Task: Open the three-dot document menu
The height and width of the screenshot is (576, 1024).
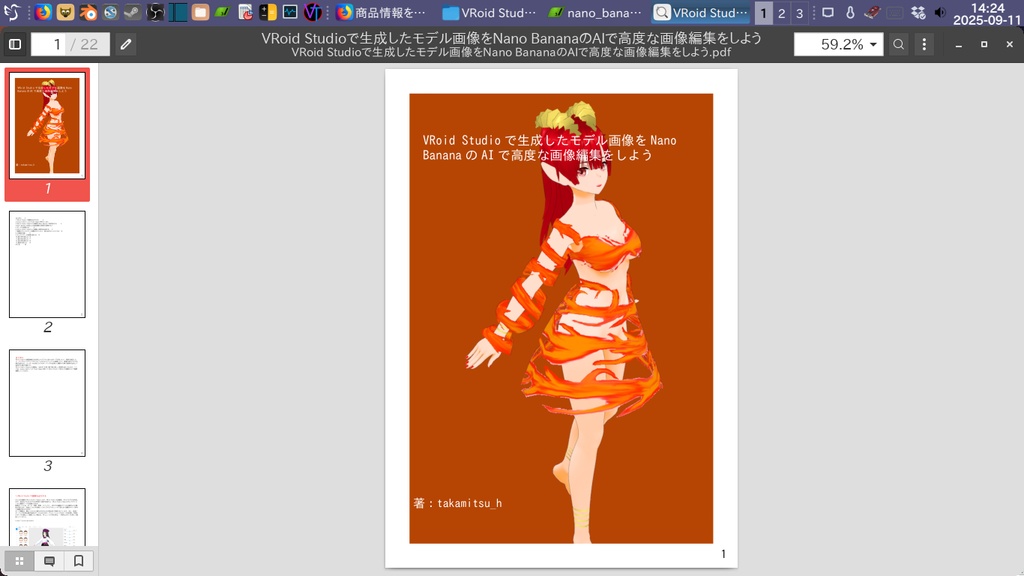Action: pyautogui.click(x=924, y=44)
